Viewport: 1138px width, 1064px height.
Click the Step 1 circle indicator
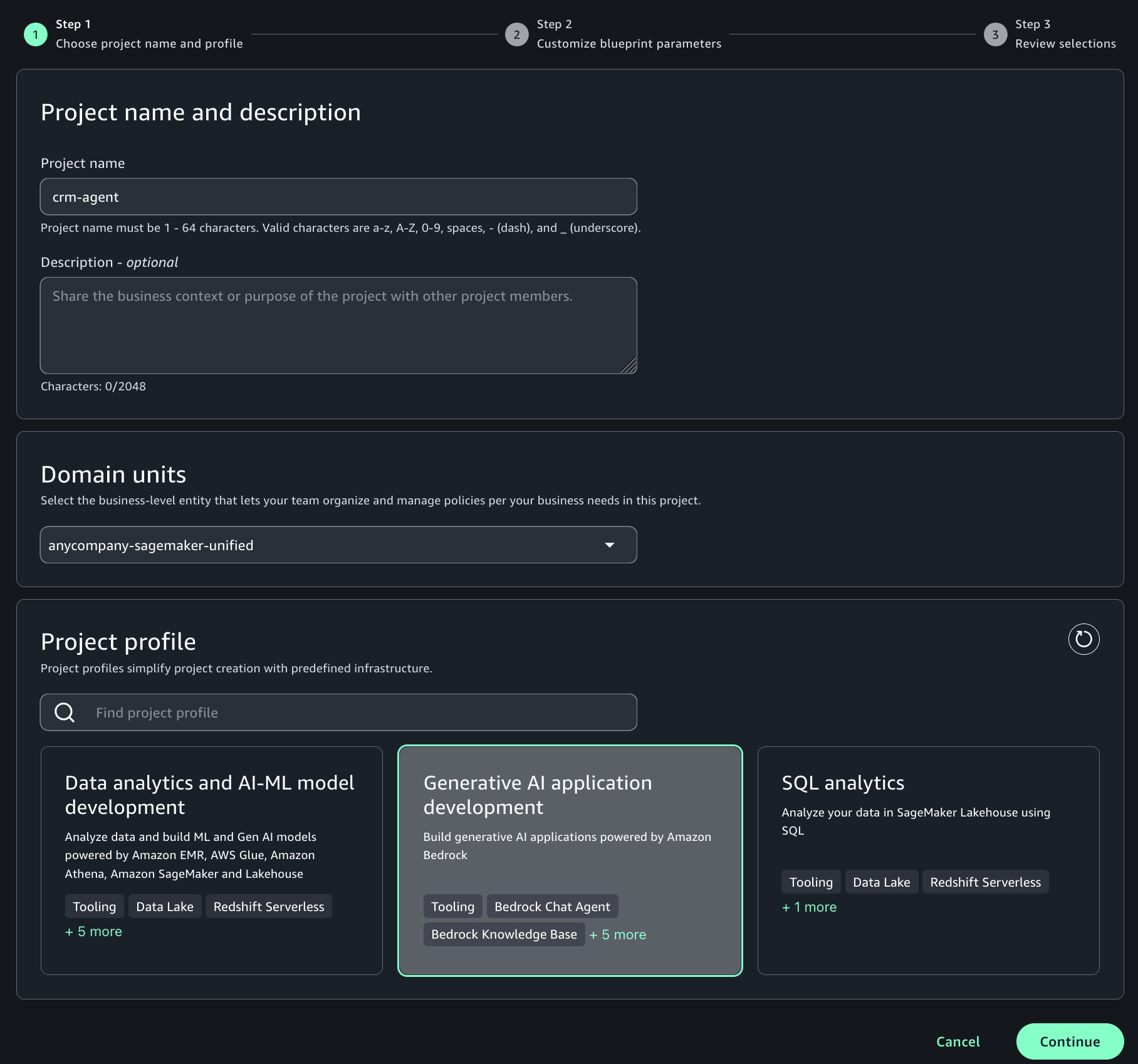[36, 34]
